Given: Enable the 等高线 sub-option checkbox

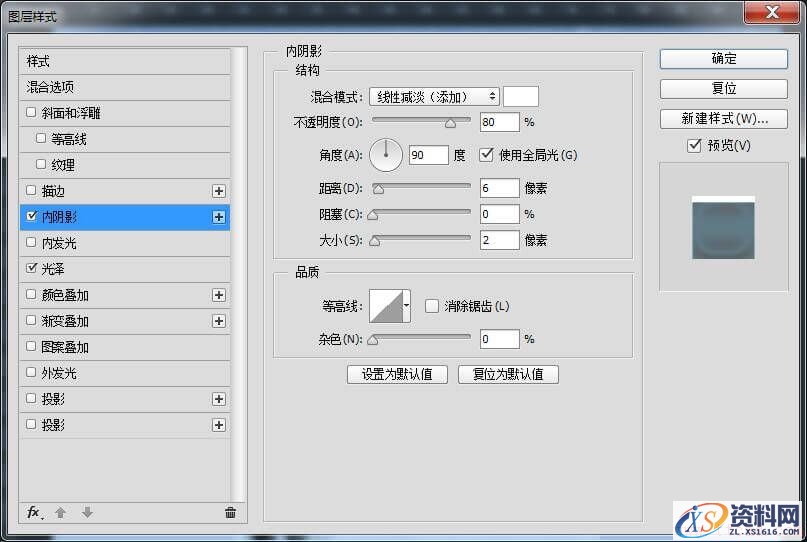Looking at the screenshot, I should [41, 138].
